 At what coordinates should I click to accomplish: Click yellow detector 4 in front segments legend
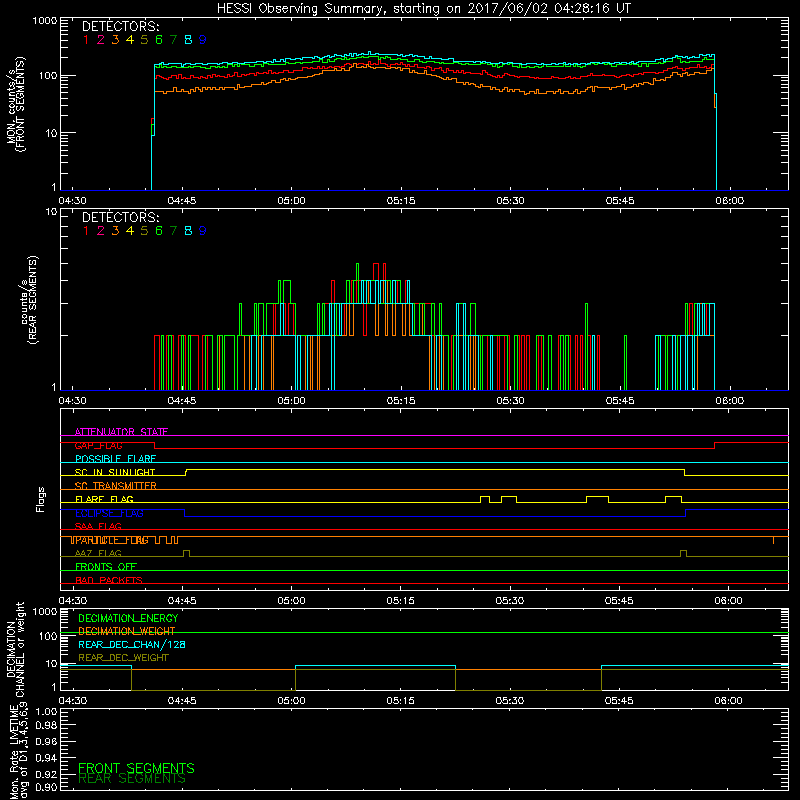(x=130, y=40)
